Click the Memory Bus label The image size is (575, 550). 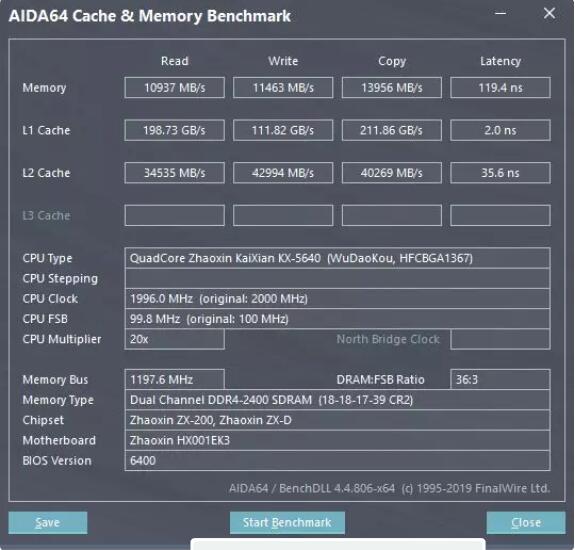55,380
